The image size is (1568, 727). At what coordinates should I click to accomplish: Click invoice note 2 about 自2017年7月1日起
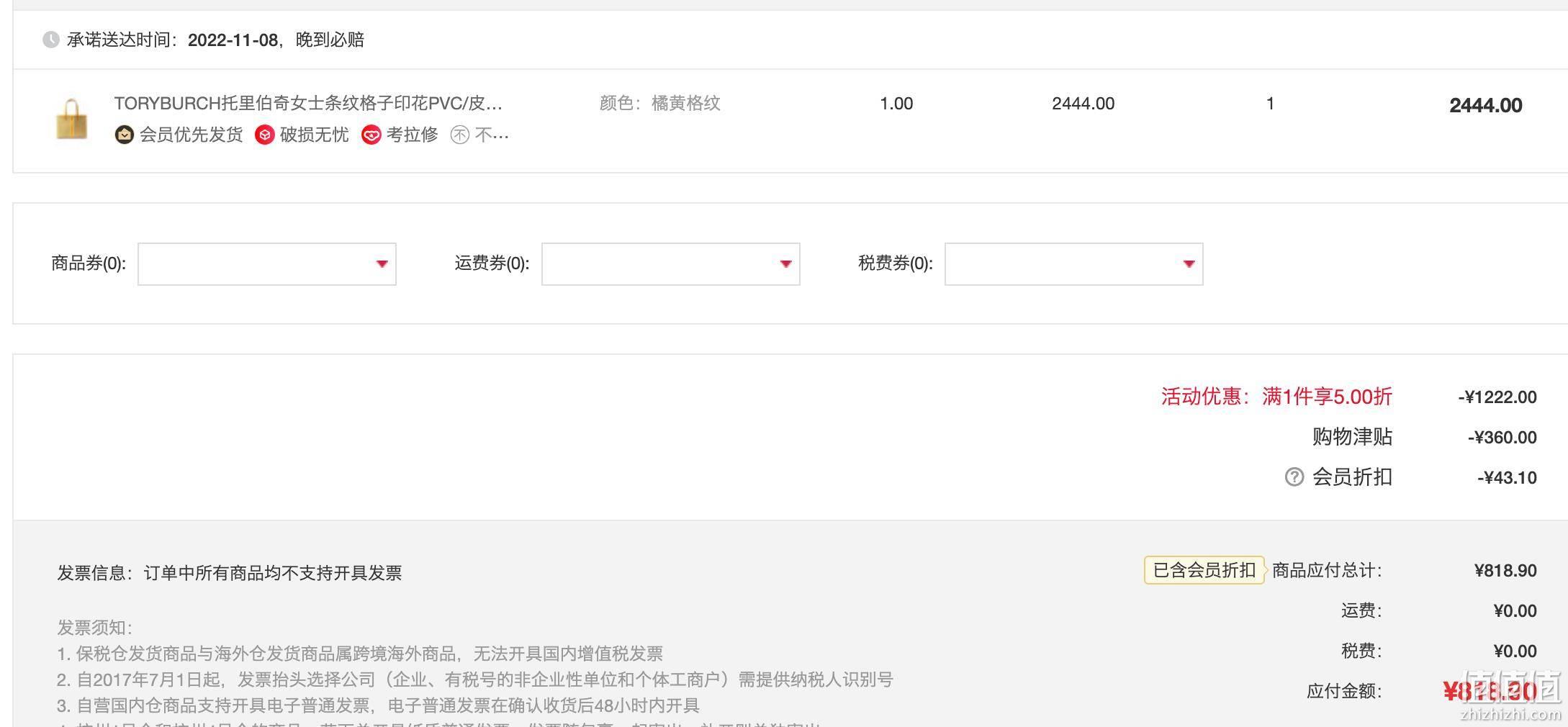(475, 679)
